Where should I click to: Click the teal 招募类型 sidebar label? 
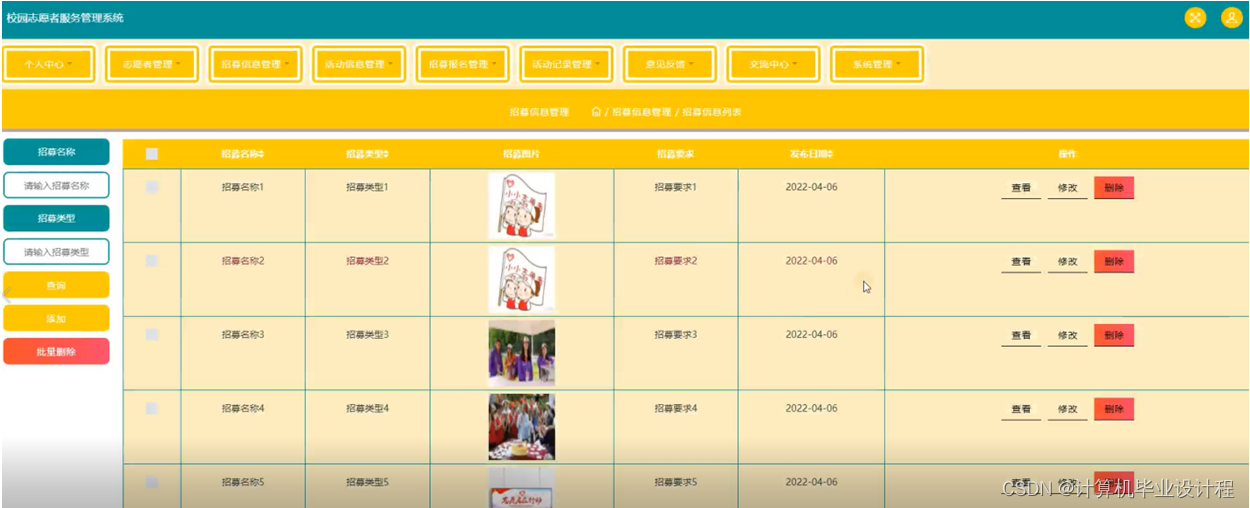(56, 218)
